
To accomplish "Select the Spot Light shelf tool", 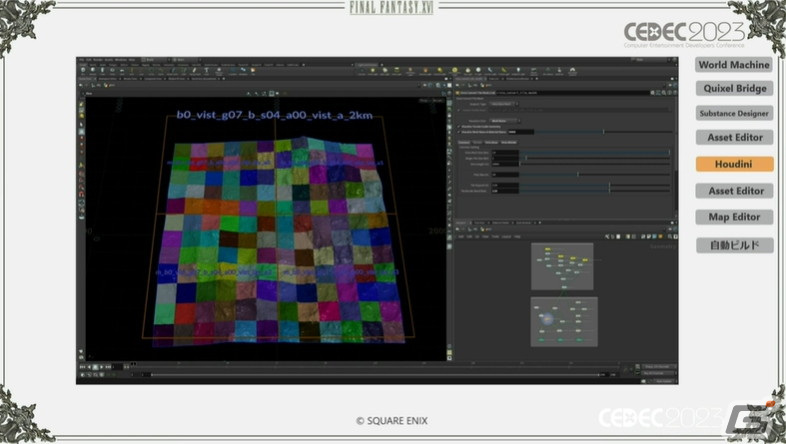I will point(384,71).
